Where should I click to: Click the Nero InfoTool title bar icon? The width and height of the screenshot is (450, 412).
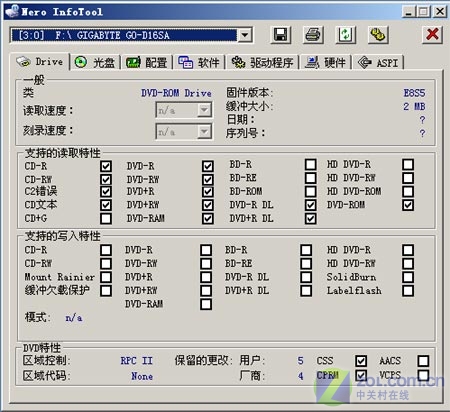[x=12, y=11]
